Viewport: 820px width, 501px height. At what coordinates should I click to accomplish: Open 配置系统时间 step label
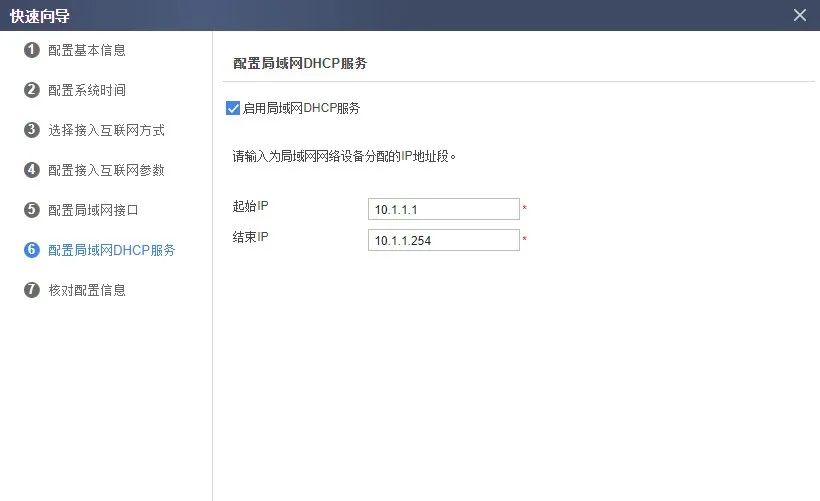coord(87,90)
